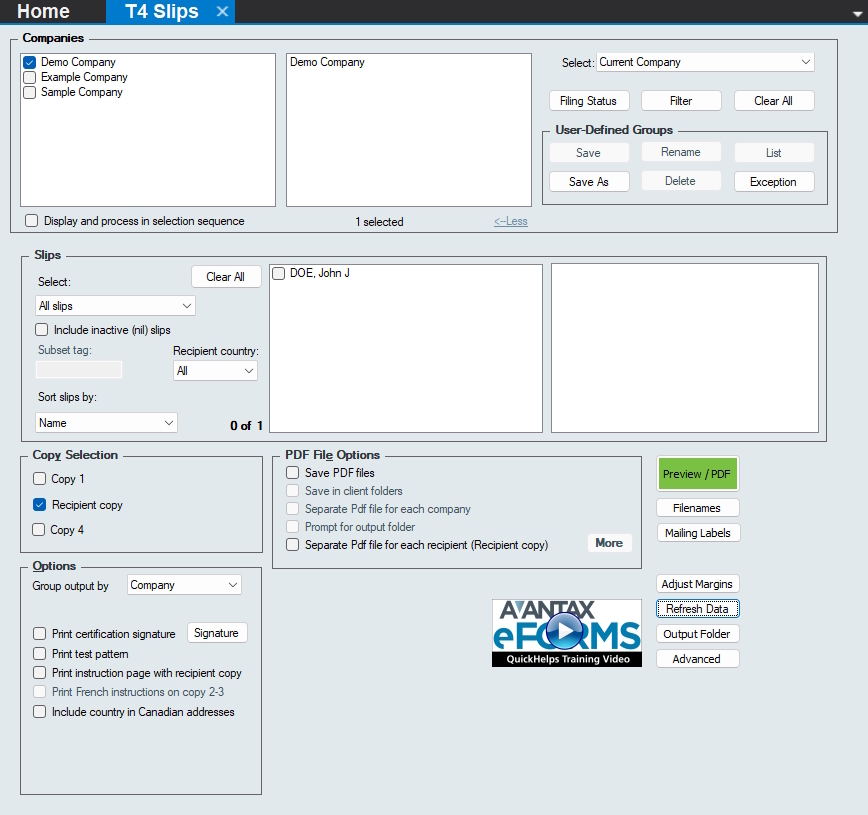The image size is (868, 815).
Task: Select Demo Company in the selected list
Action: [x=327, y=62]
